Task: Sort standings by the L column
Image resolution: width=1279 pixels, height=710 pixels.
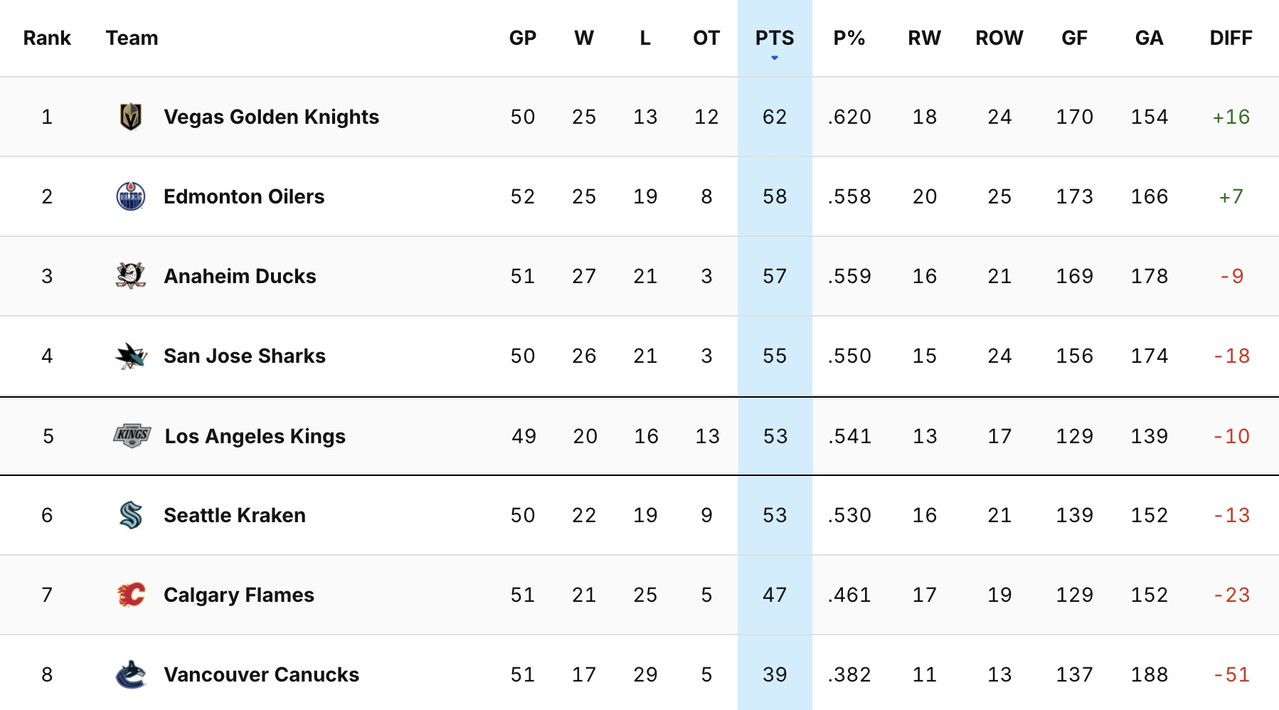Action: point(645,38)
